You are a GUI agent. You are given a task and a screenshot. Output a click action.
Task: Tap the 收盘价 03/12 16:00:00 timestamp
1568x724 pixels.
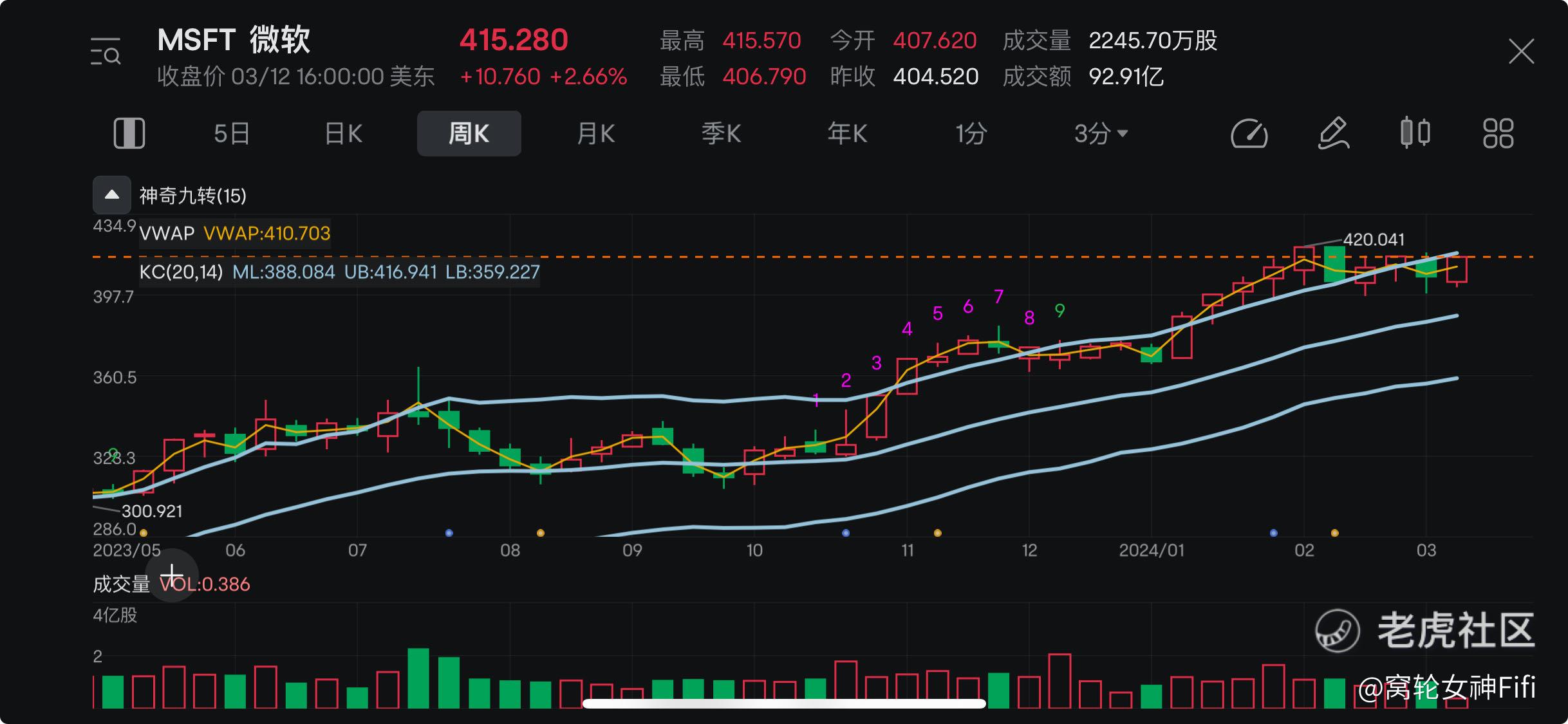[296, 77]
